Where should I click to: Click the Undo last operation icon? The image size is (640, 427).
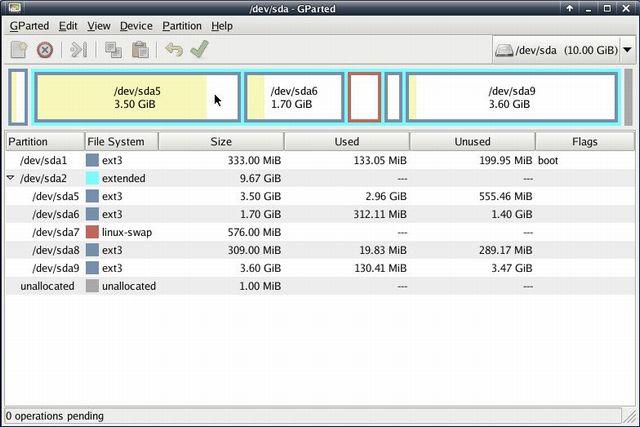(x=174, y=50)
